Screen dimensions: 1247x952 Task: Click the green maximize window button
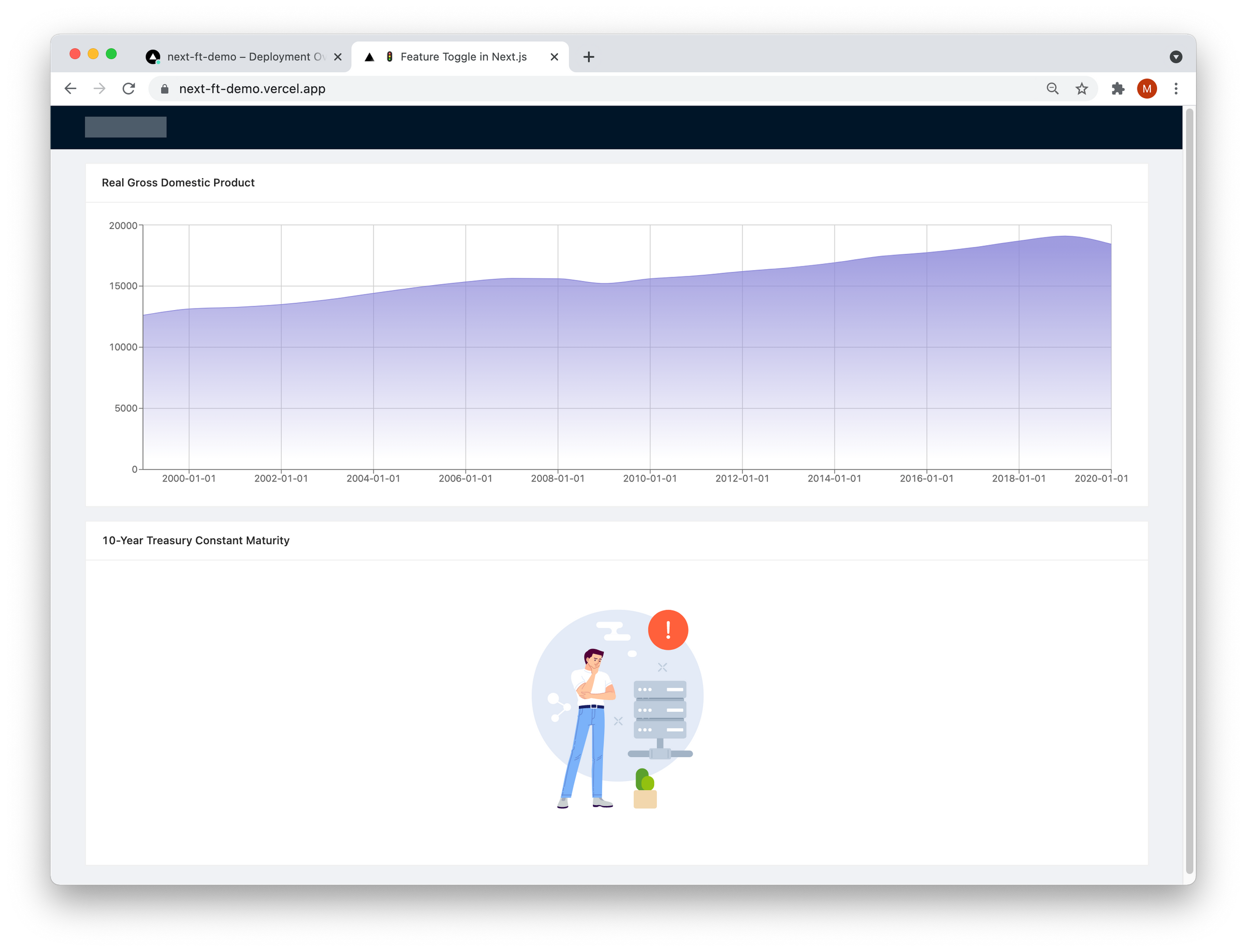click(x=112, y=54)
